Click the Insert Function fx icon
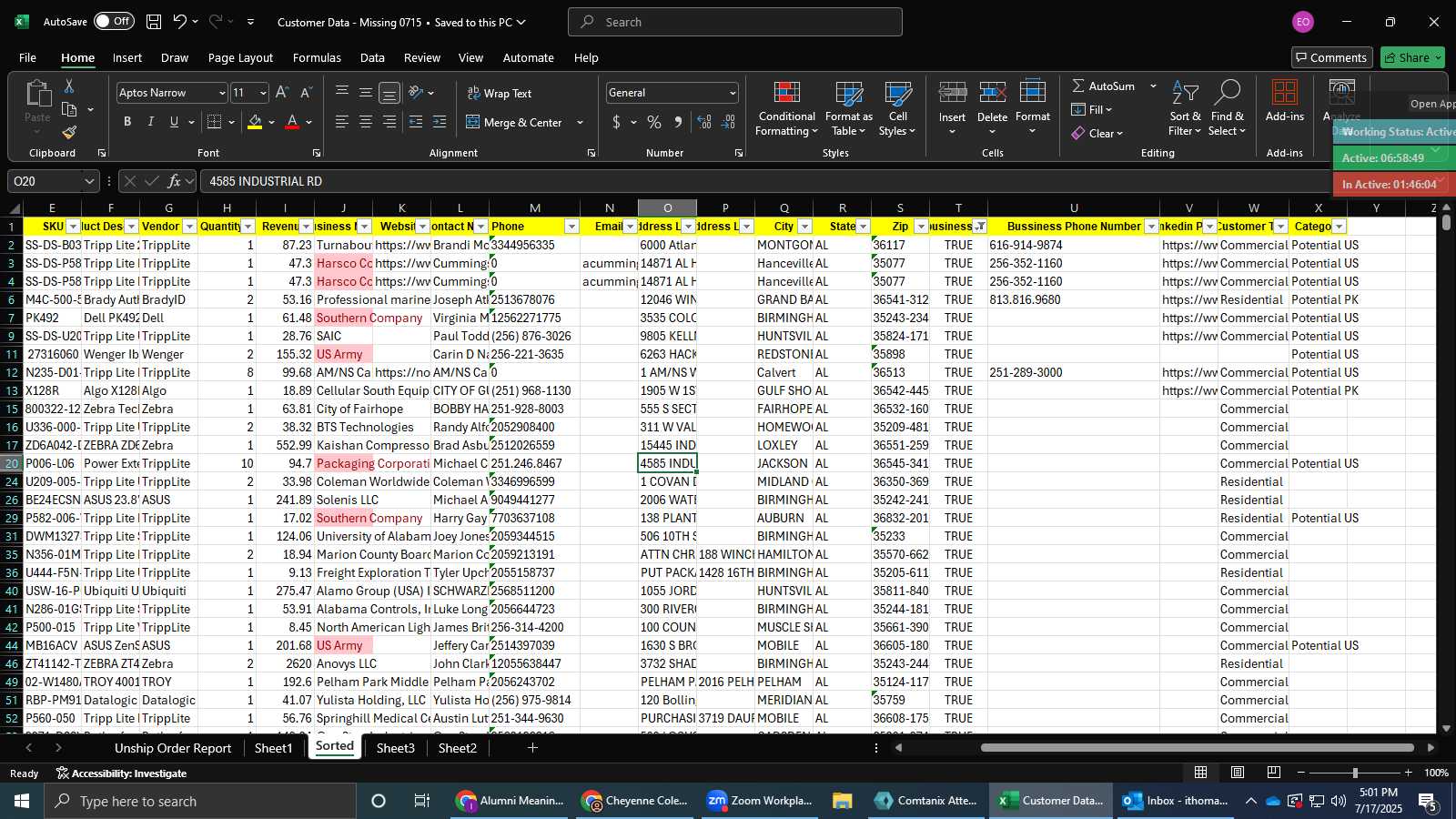The width and height of the screenshot is (1456, 819). [x=174, y=181]
